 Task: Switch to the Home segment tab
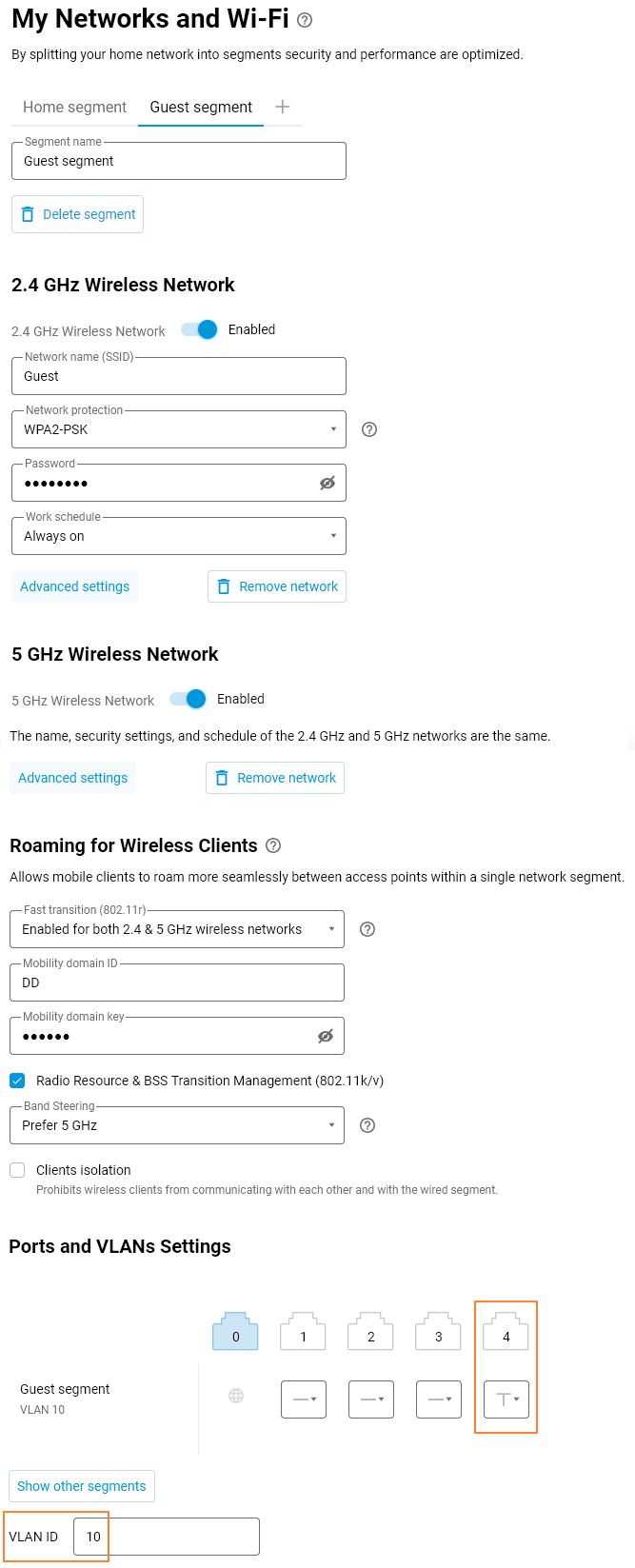(74, 107)
